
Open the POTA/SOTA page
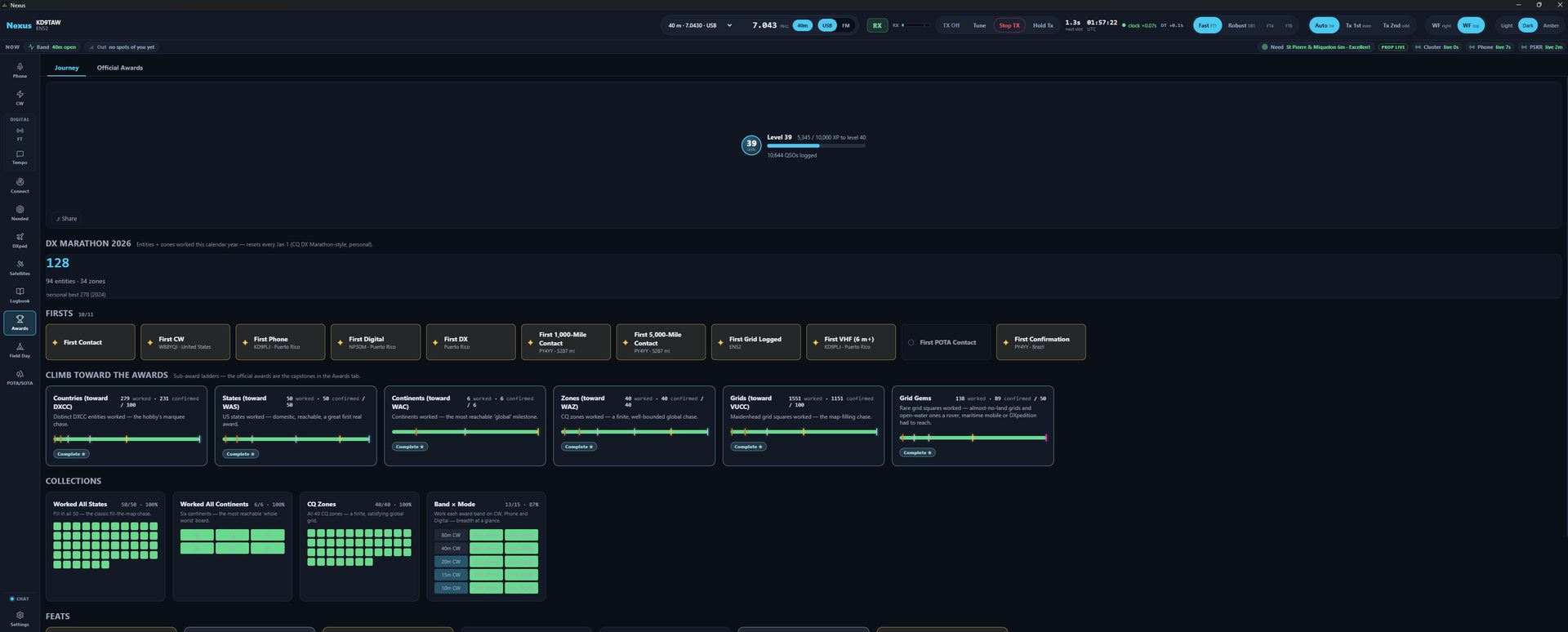point(20,377)
